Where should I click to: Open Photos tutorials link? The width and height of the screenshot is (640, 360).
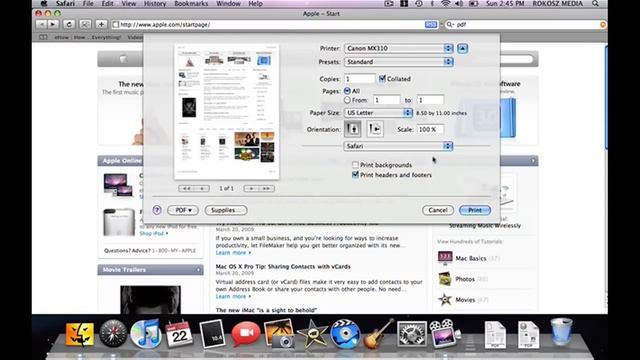[465, 279]
